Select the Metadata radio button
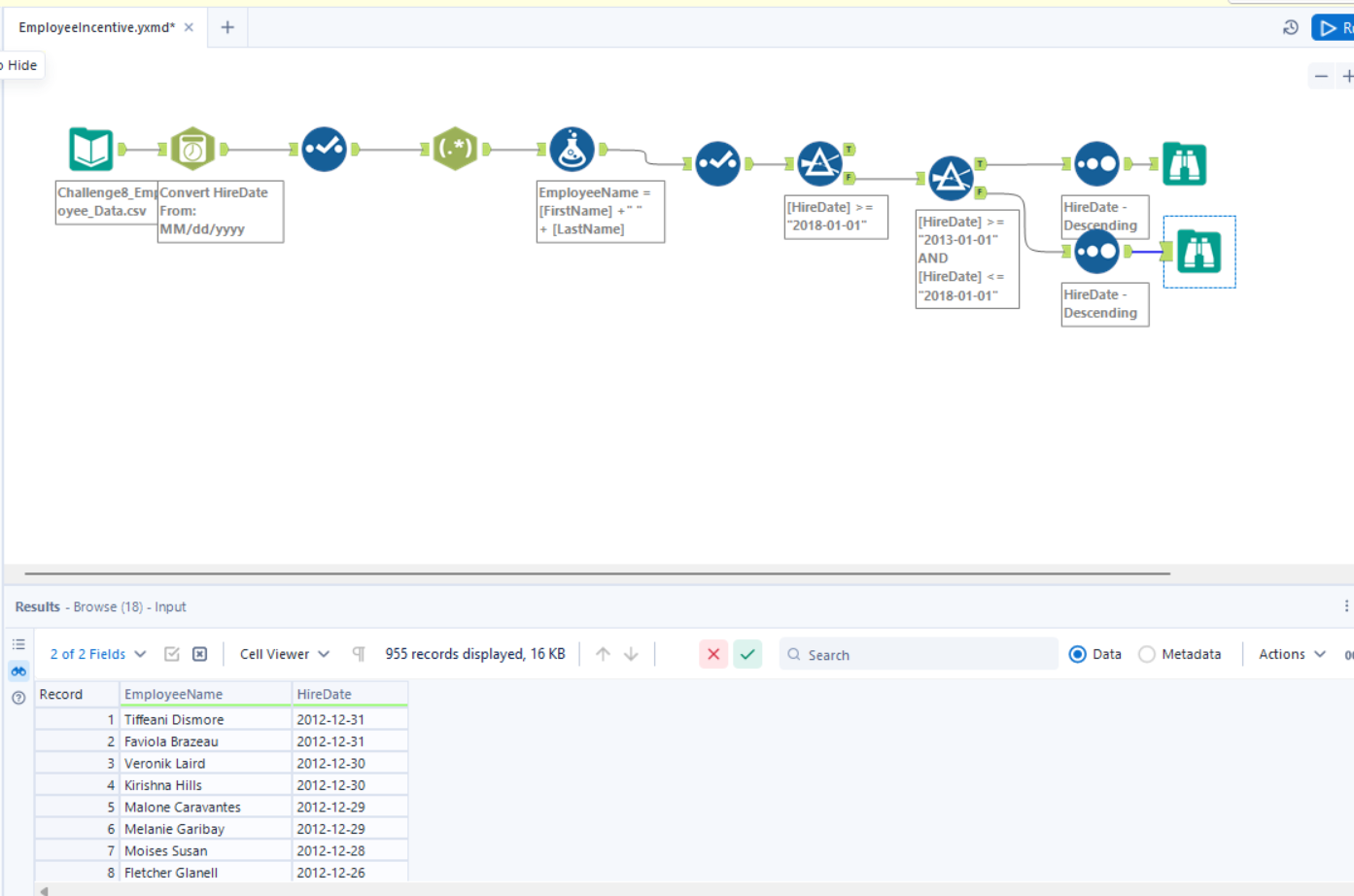This screenshot has width=1354, height=896. pos(1147,654)
